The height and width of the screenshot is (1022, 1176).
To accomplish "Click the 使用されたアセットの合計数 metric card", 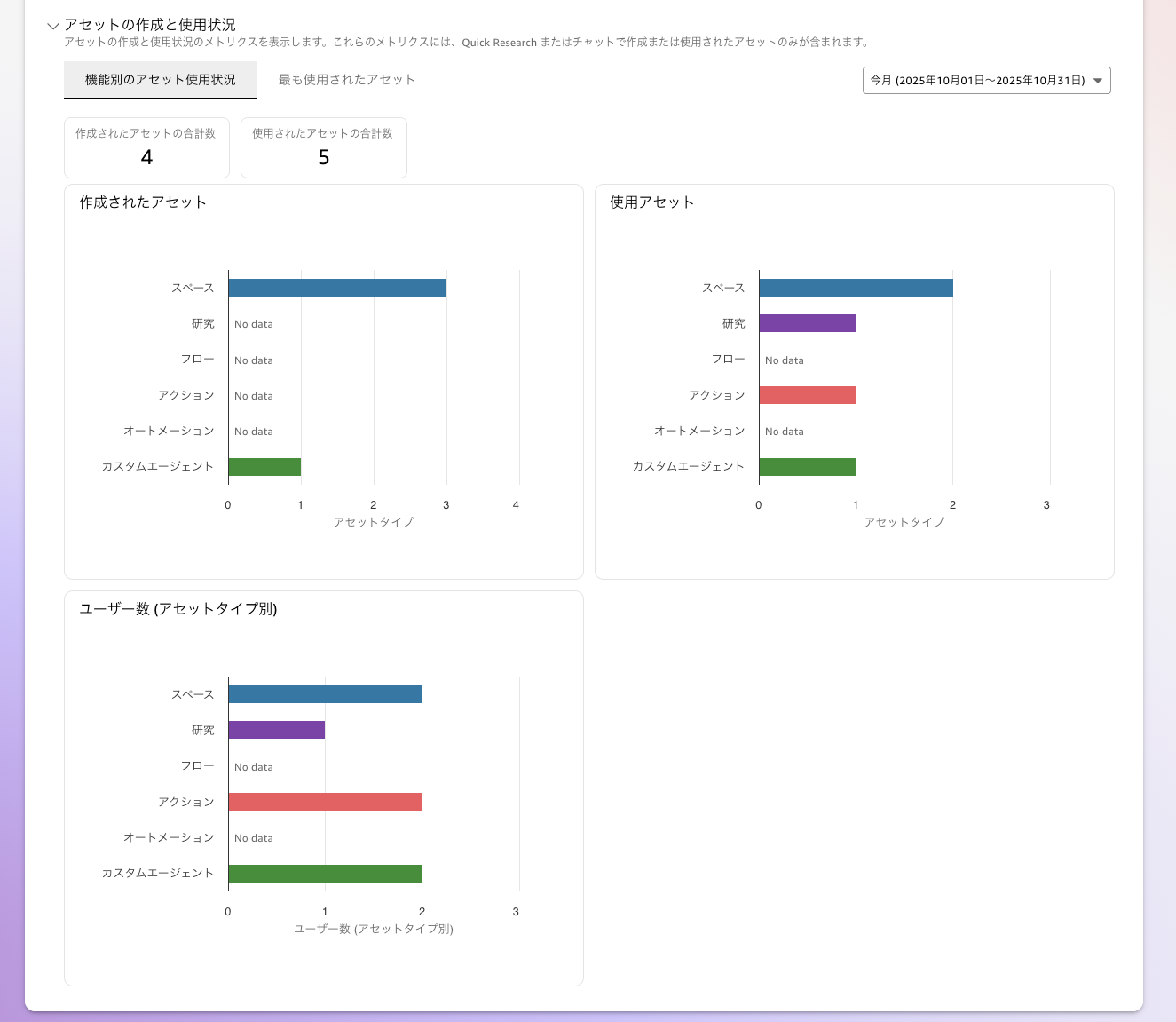I will pyautogui.click(x=323, y=147).
